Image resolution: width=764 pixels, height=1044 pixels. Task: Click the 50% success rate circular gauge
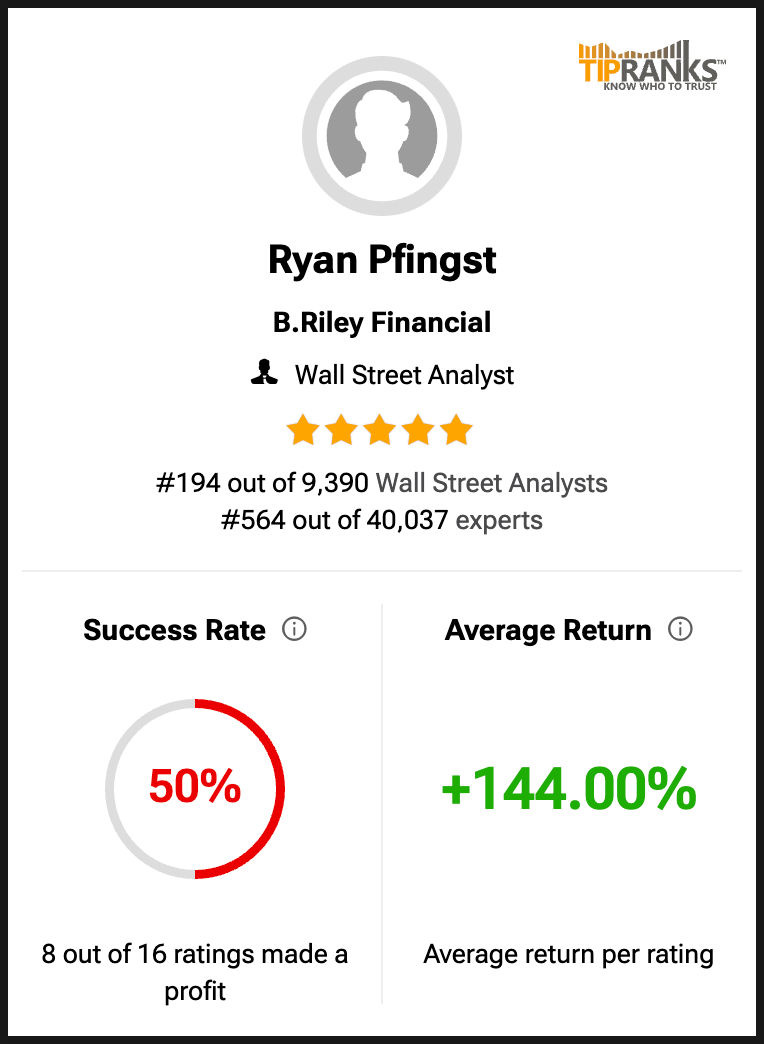[195, 788]
